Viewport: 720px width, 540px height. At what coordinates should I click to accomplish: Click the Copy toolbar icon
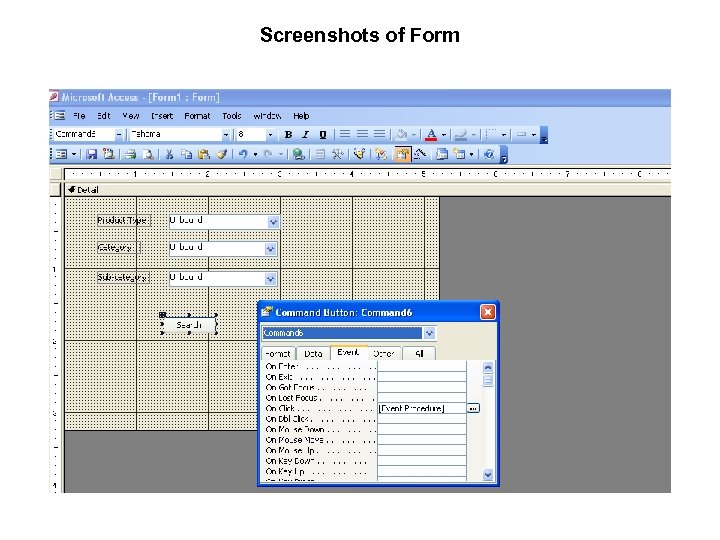(x=186, y=154)
